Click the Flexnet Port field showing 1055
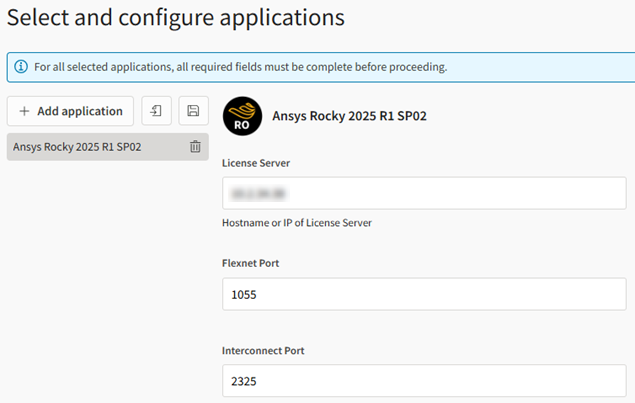The height and width of the screenshot is (403, 635). (424, 294)
